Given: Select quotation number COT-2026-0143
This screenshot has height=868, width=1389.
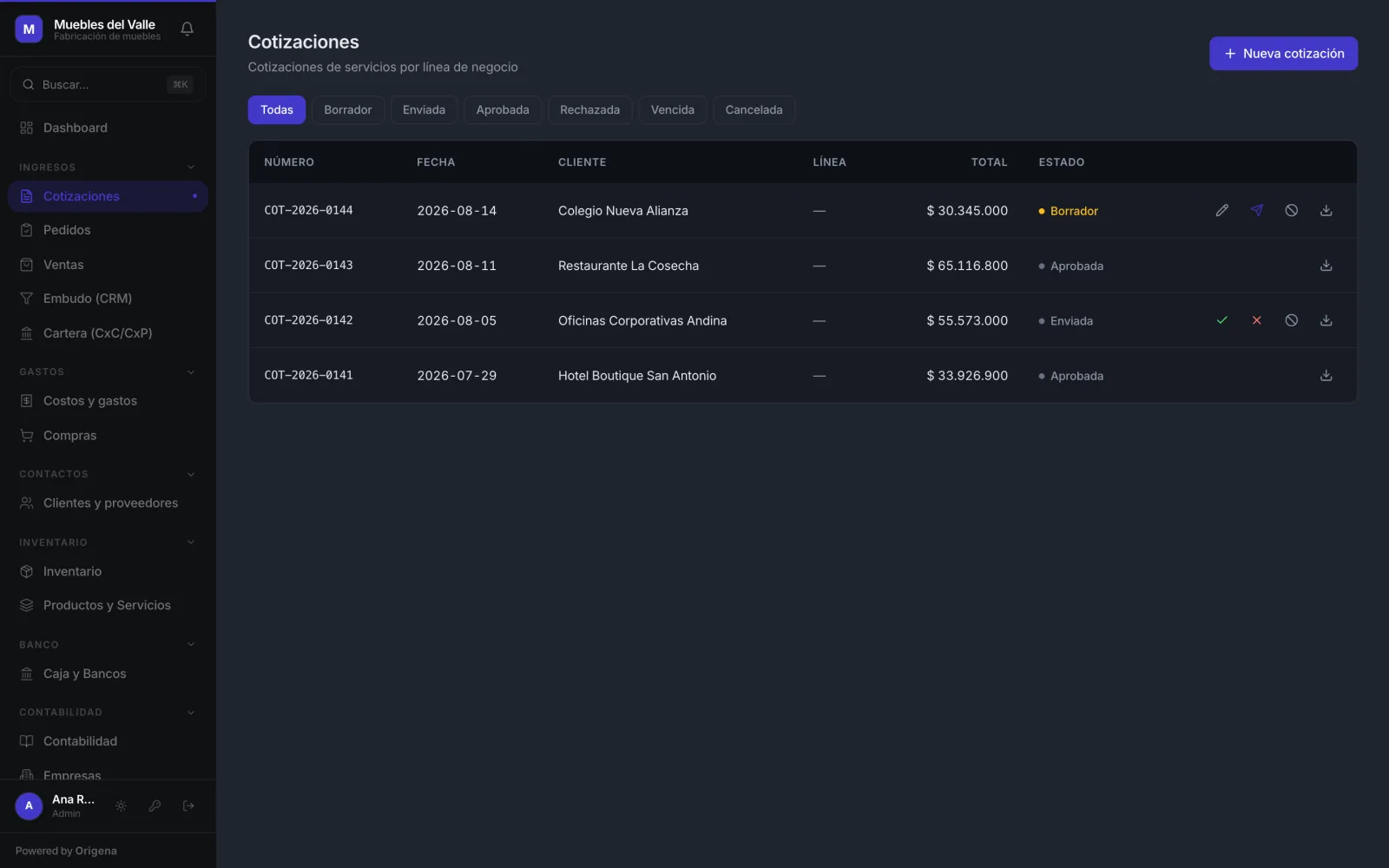Looking at the screenshot, I should (308, 266).
